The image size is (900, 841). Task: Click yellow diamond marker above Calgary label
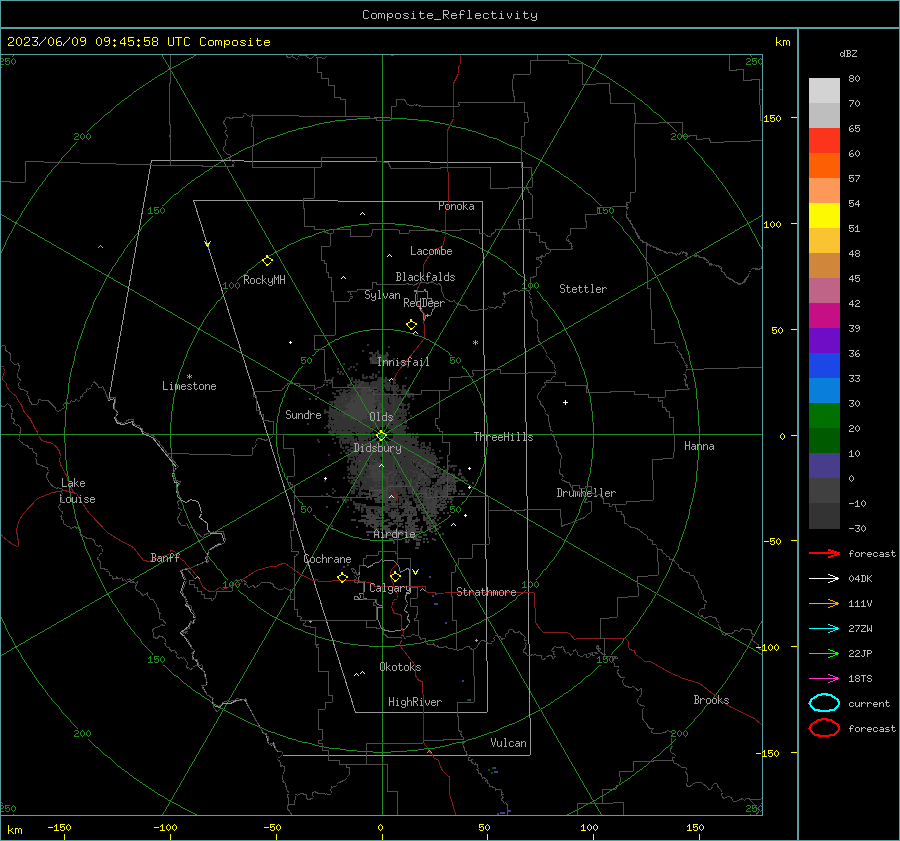(x=395, y=576)
